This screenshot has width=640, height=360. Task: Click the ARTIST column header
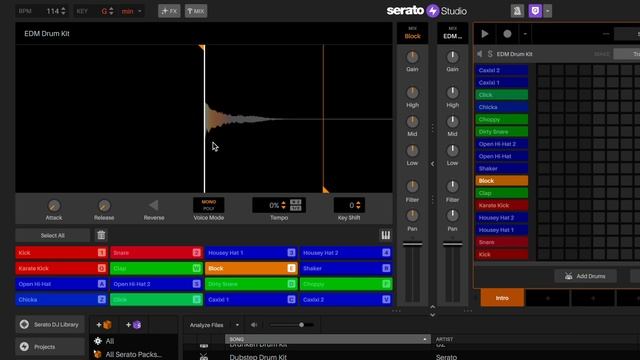pos(444,339)
